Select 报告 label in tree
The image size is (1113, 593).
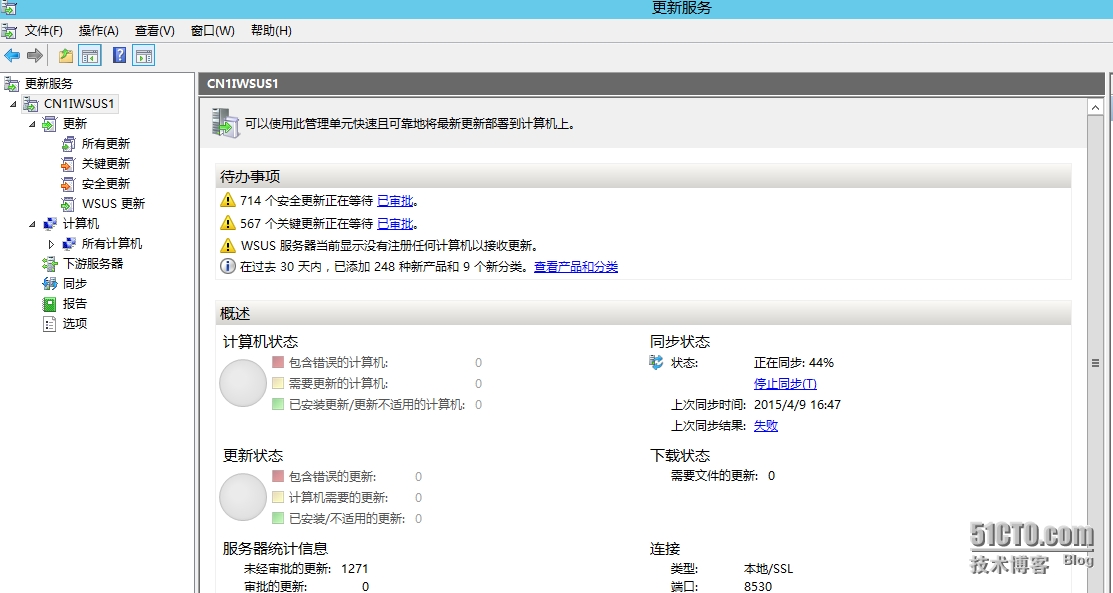75,303
